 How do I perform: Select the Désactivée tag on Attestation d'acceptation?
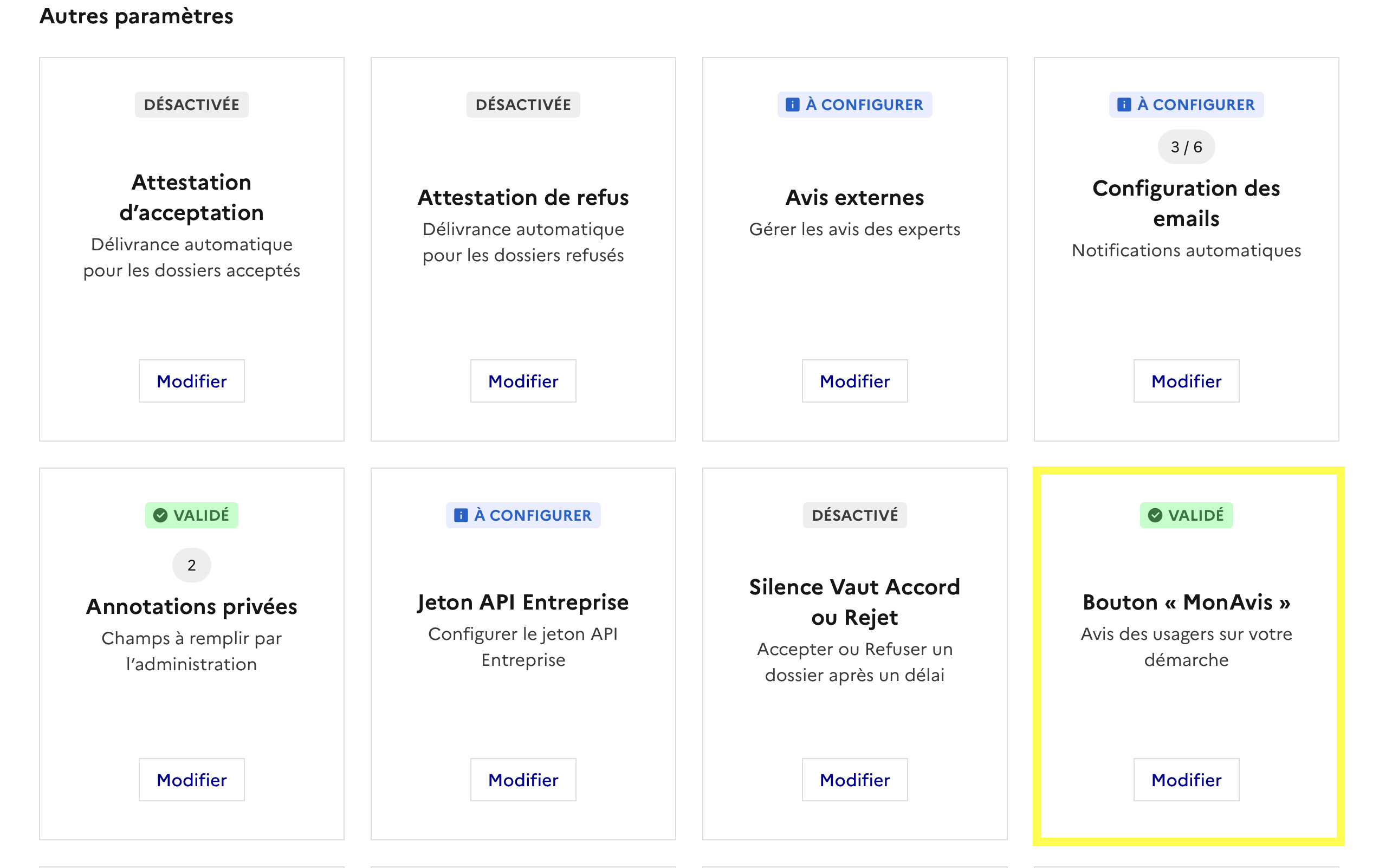pyautogui.click(x=192, y=105)
